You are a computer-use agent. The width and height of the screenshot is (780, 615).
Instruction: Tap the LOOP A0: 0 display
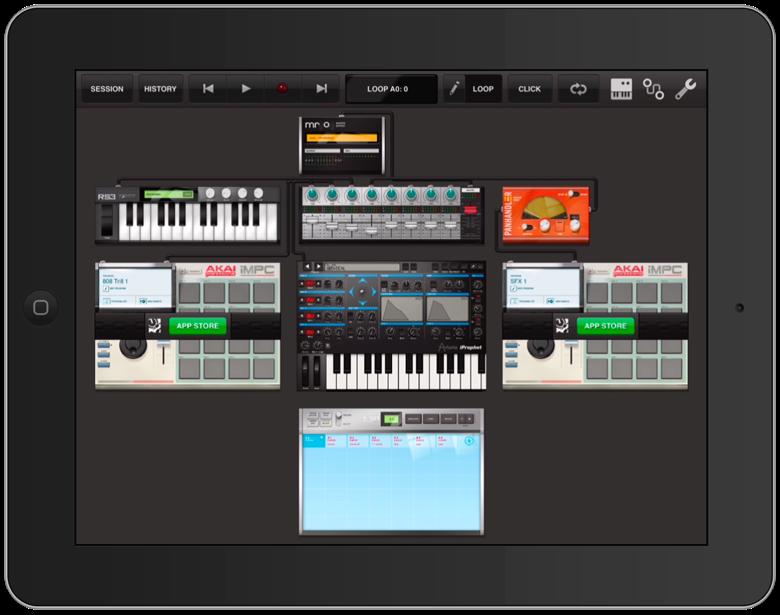click(x=391, y=89)
